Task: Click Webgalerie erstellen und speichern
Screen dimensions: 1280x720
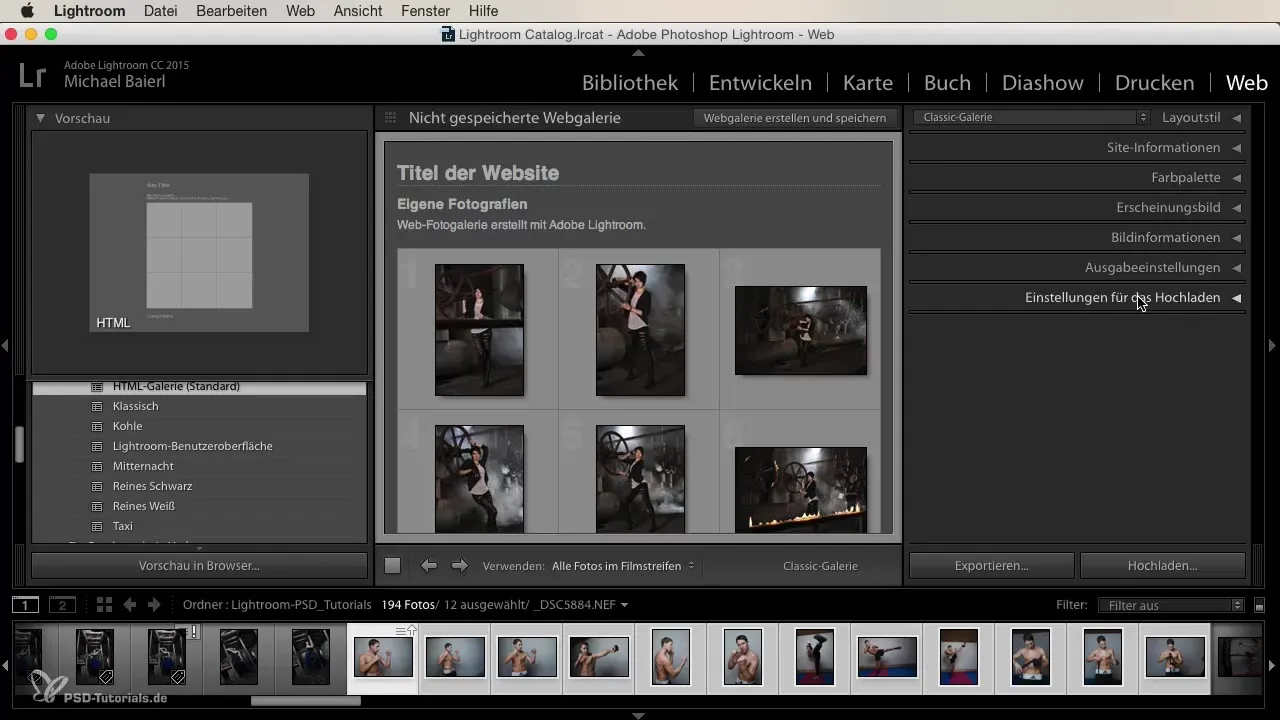Action: (x=795, y=118)
